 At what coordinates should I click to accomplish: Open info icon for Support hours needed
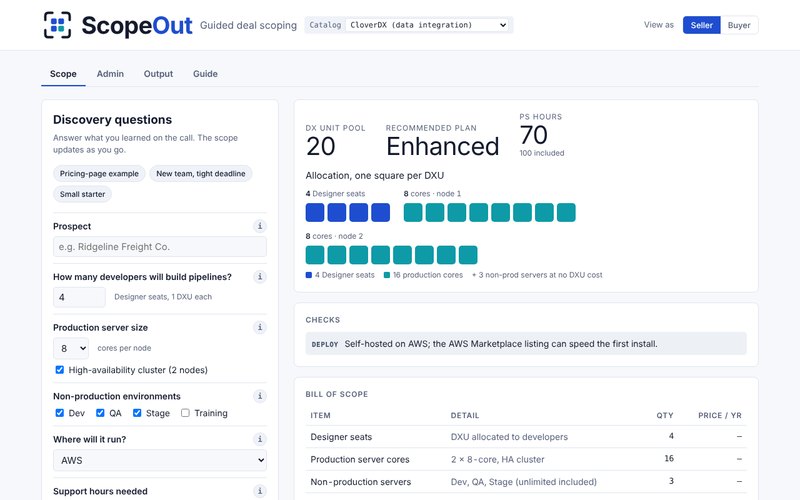[x=260, y=491]
